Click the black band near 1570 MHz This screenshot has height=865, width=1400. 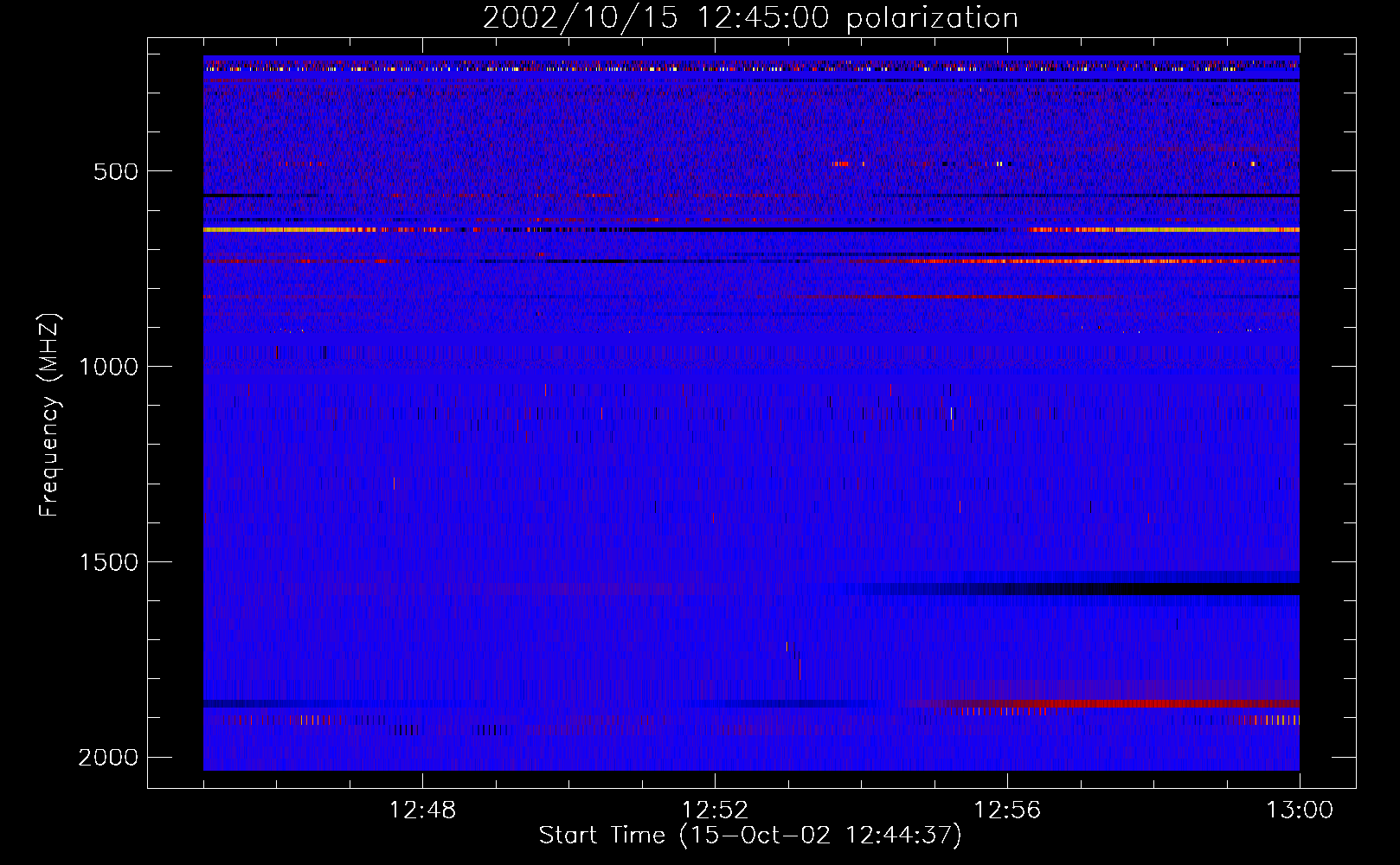(1073, 589)
